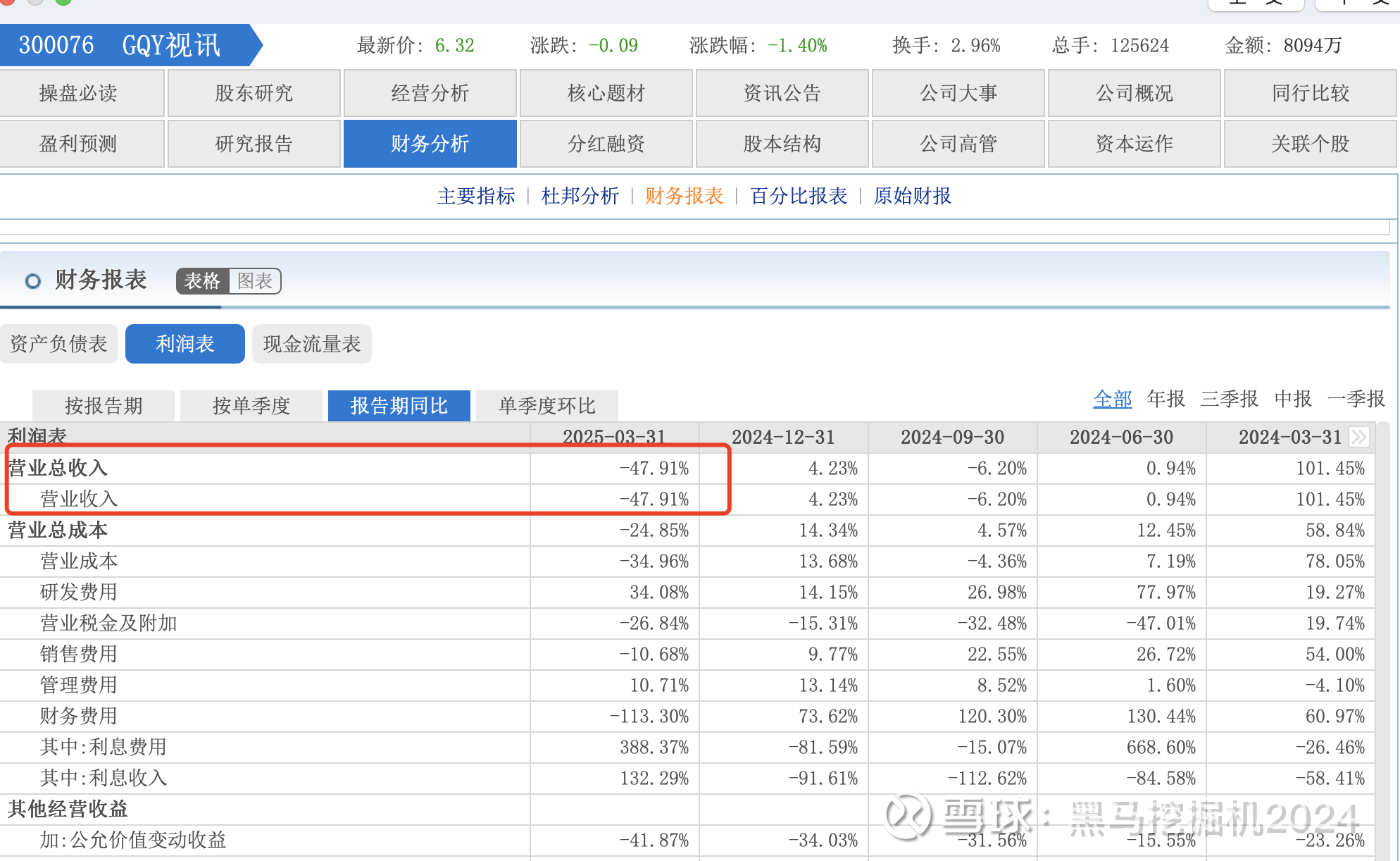The width and height of the screenshot is (1400, 861).
Task: Select the 其中:利息费用 row label
Action: coord(104,747)
